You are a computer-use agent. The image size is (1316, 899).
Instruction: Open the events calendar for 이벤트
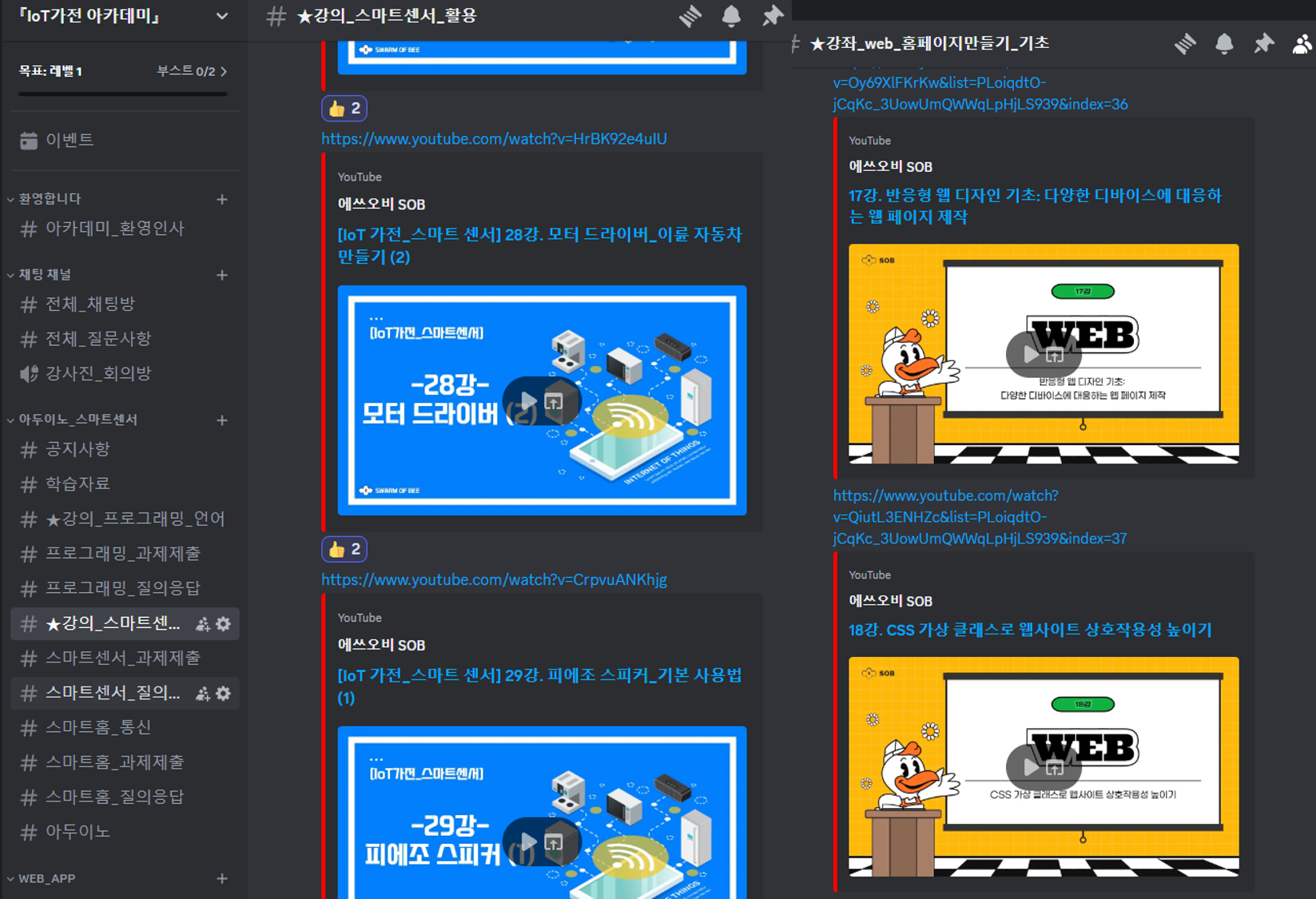[x=70, y=139]
